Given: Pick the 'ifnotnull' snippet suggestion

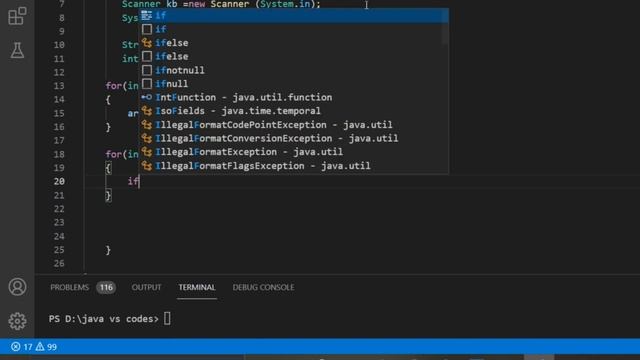Looking at the screenshot, I should point(294,70).
